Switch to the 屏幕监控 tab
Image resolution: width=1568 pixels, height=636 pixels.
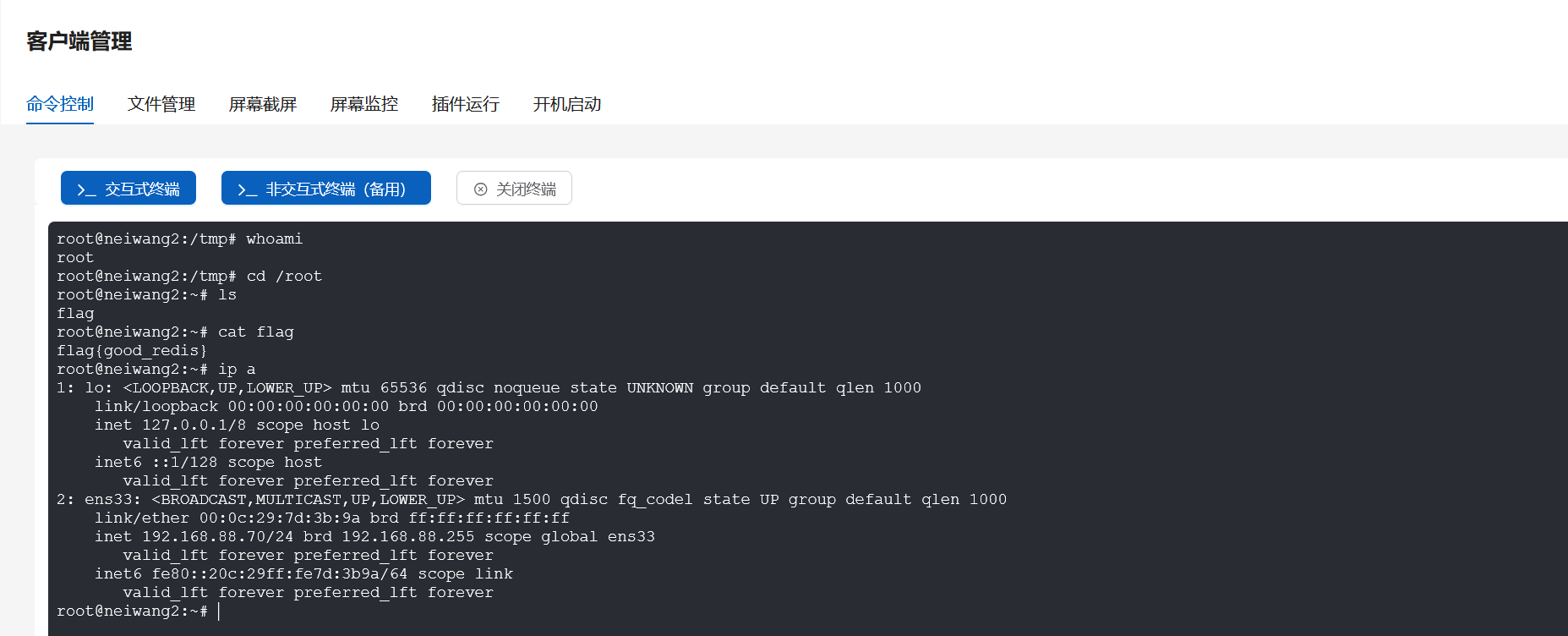tap(363, 104)
